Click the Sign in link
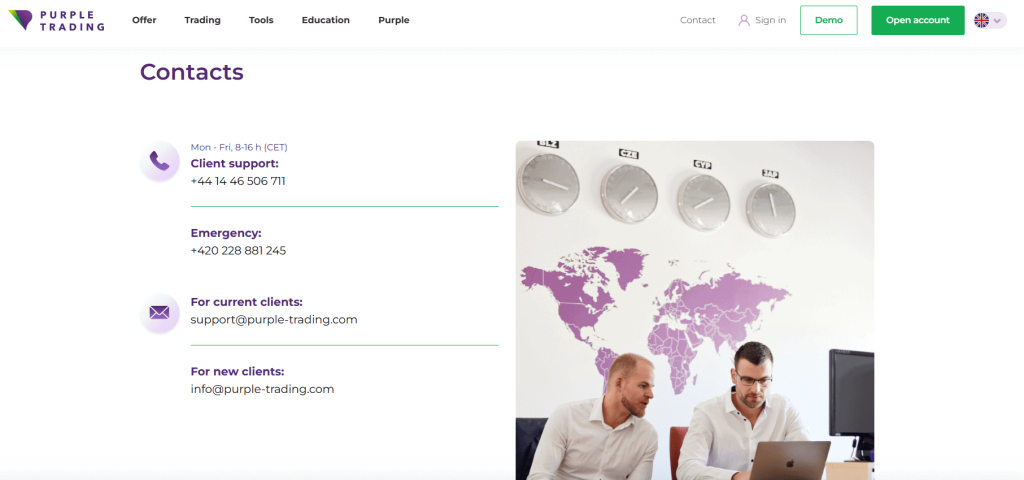1024x480 pixels. tap(771, 20)
